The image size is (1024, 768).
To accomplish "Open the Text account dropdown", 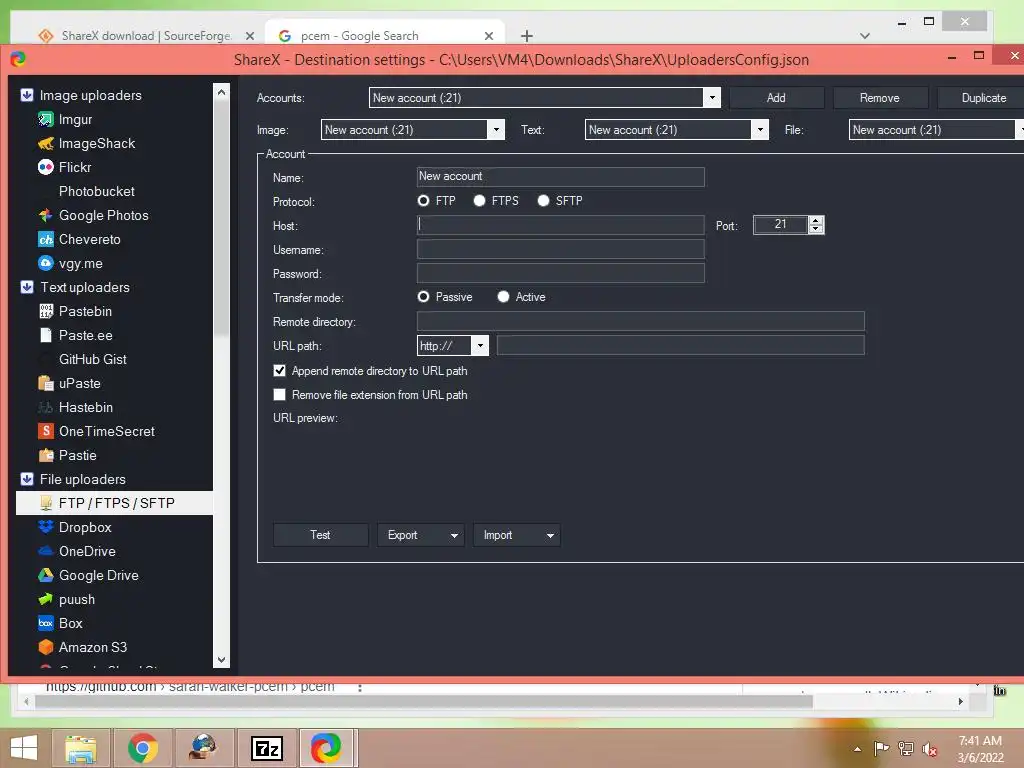I will click(x=760, y=129).
